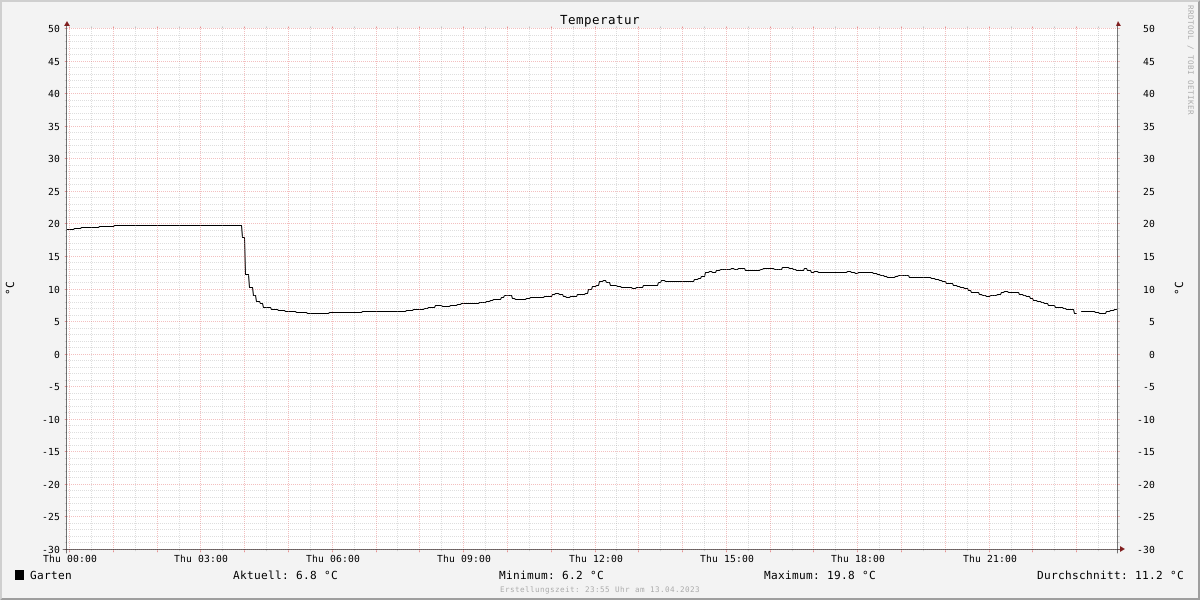Click the '0' label on the left axis
The height and width of the screenshot is (600, 1200).
point(57,355)
